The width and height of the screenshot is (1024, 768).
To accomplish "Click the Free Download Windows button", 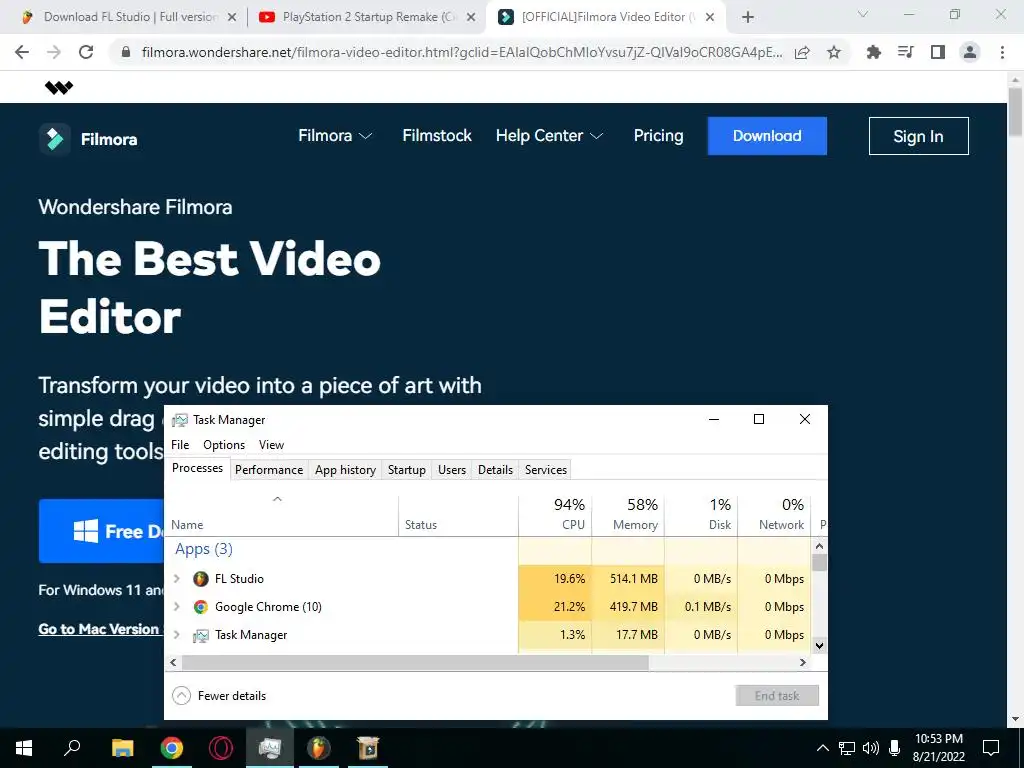I will [x=101, y=531].
